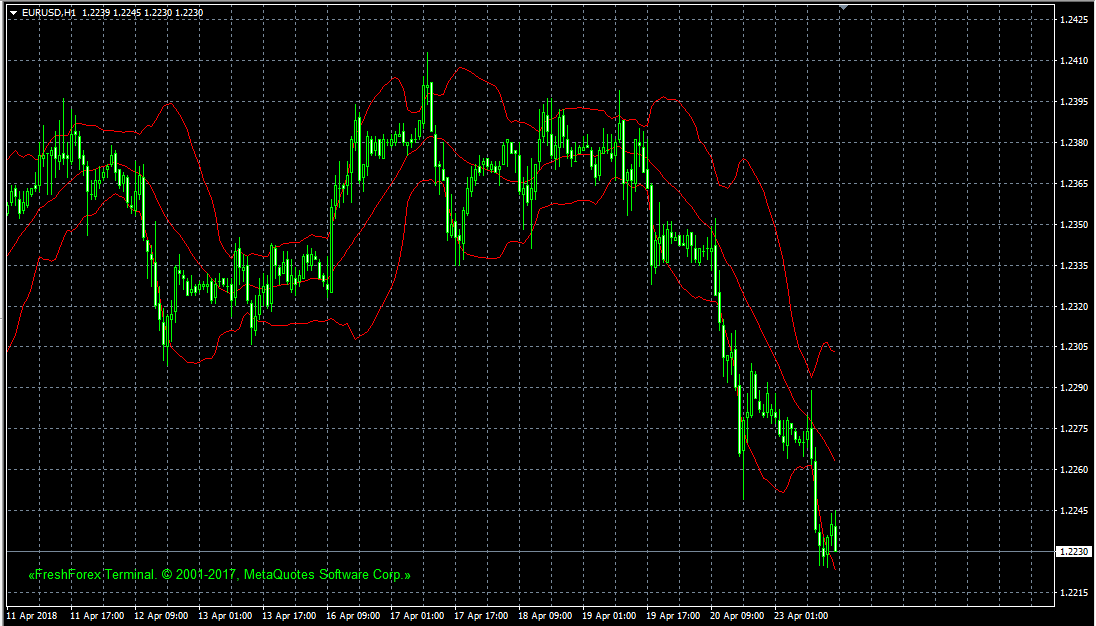The height and width of the screenshot is (626, 1096).
Task: Click the 19 Apr 01:00 time label
Action: [x=610, y=616]
